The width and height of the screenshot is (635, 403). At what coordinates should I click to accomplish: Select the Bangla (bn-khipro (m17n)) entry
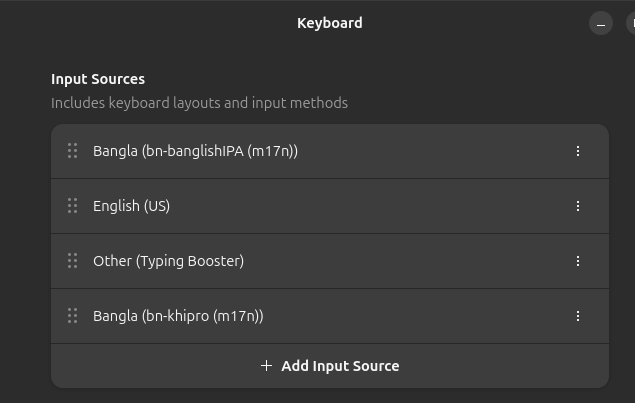pos(178,316)
